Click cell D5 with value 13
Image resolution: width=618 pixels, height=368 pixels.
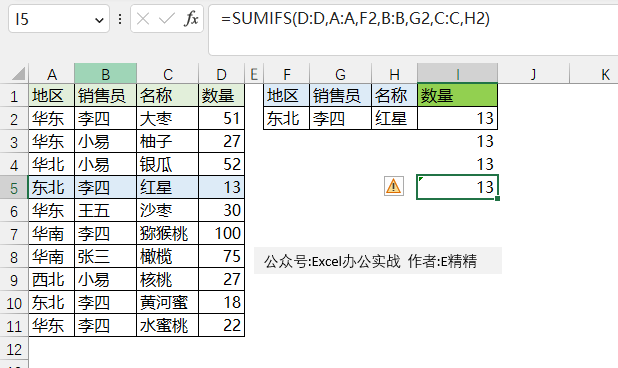(222, 187)
